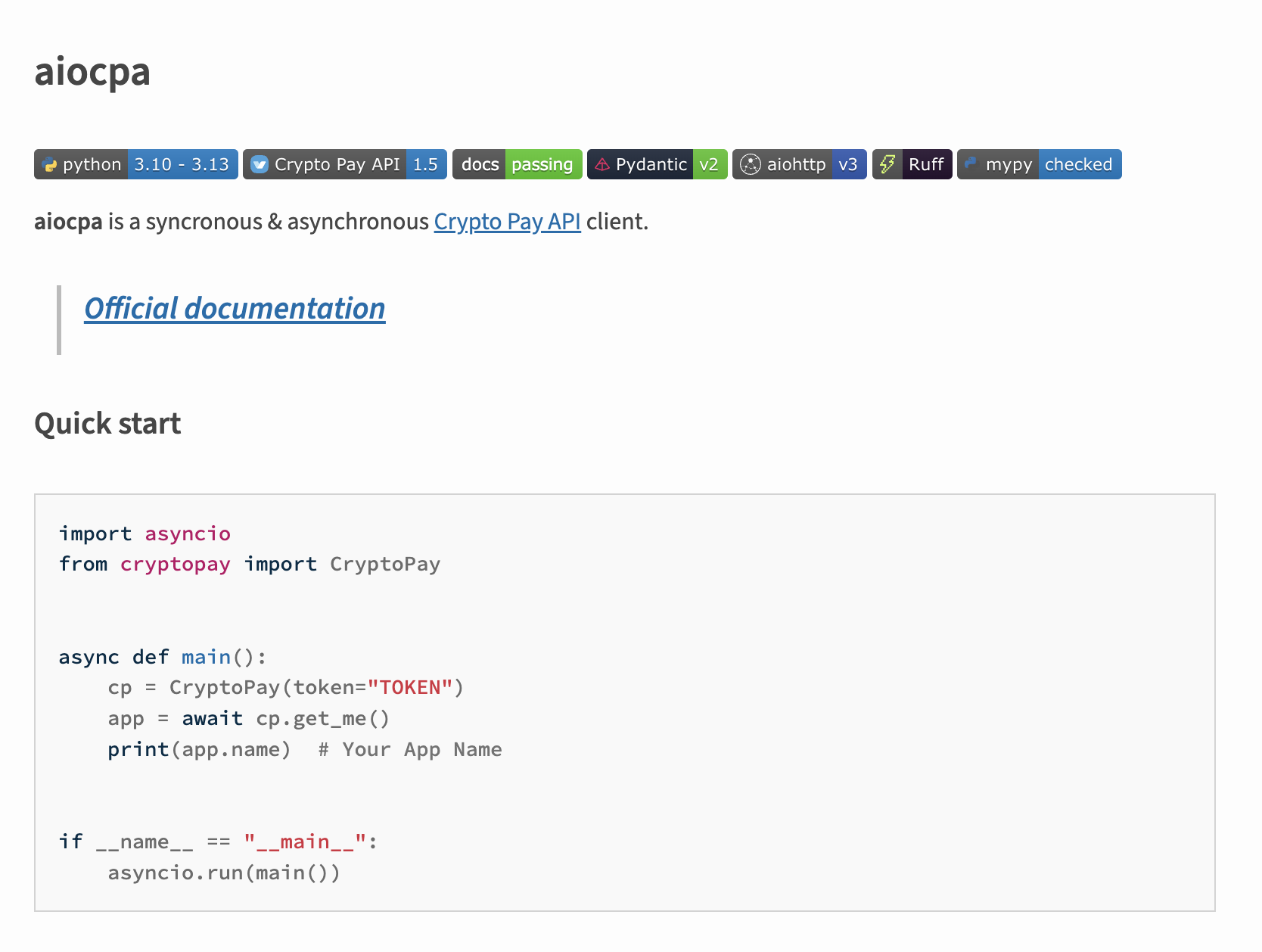
Task: Click the docs label on the docs badge
Action: click(480, 164)
